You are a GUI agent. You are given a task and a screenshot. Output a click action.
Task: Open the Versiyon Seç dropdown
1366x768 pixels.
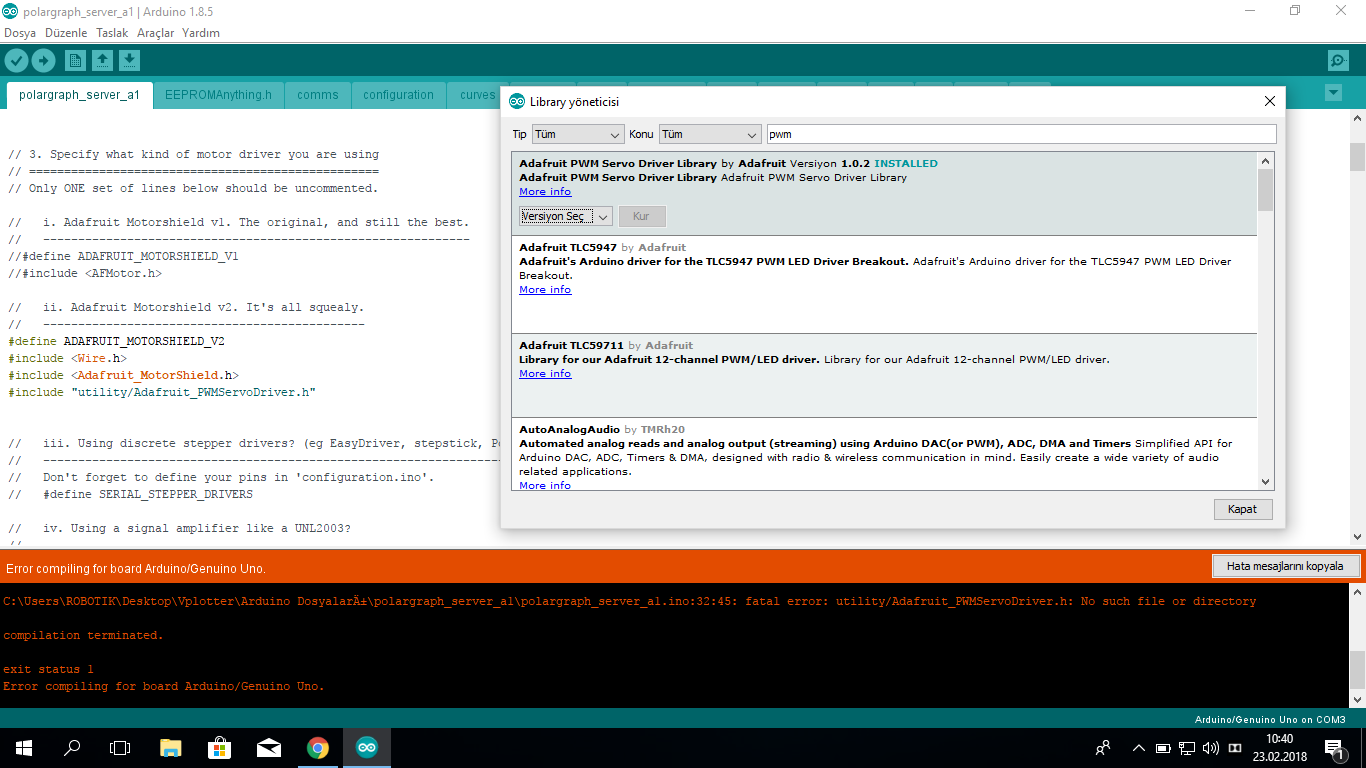[x=565, y=216]
